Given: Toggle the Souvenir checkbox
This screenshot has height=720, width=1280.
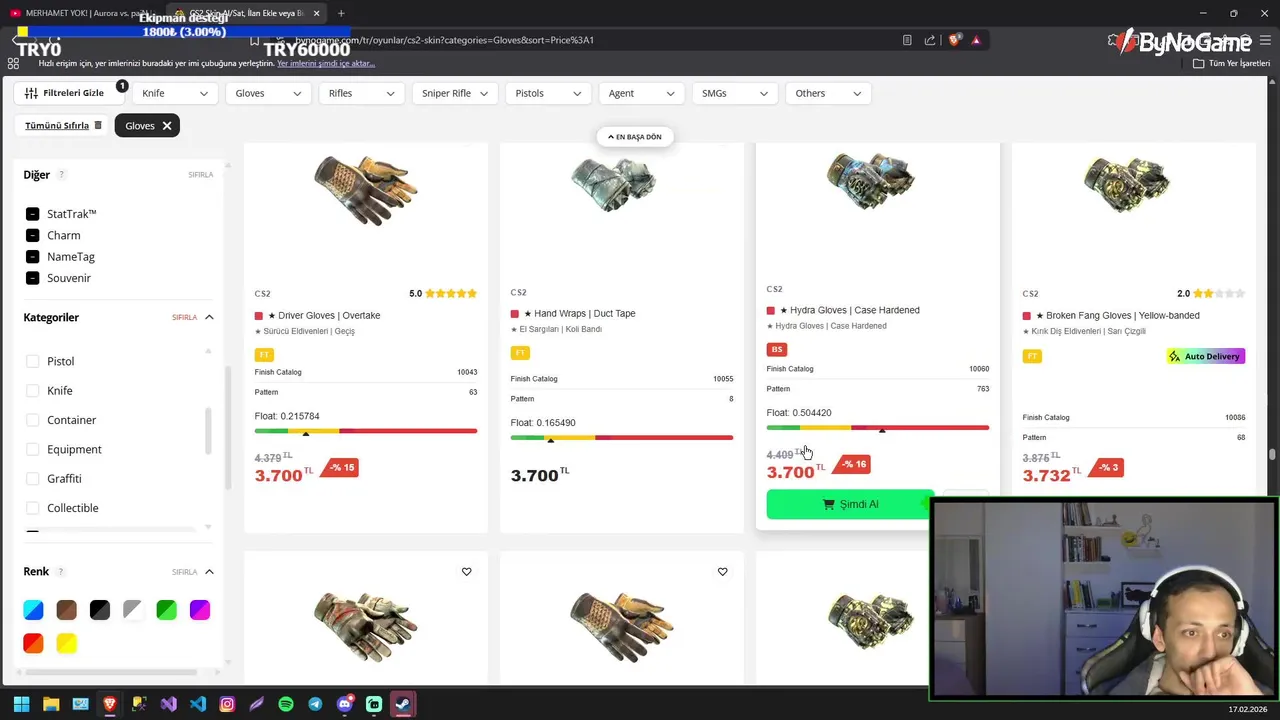Looking at the screenshot, I should point(33,278).
